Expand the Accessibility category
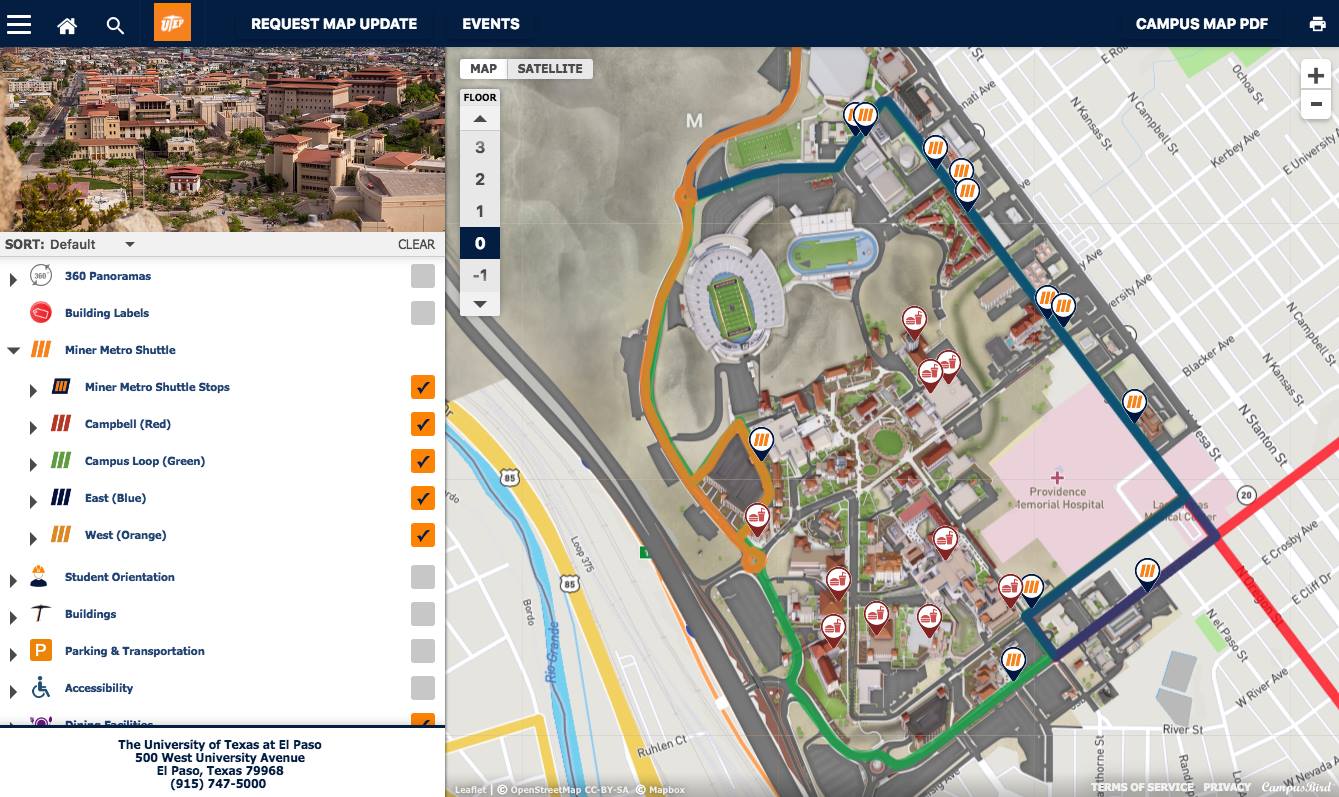The width and height of the screenshot is (1339, 797). click(13, 690)
